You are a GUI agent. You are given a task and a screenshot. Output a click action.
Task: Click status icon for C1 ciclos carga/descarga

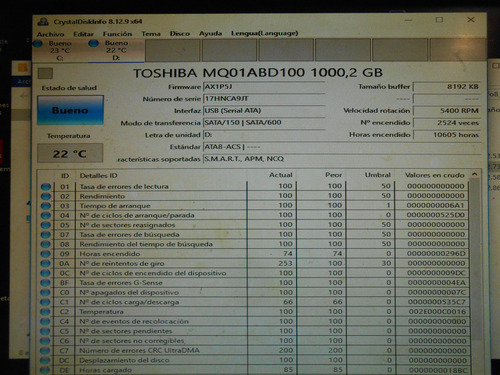[45, 303]
